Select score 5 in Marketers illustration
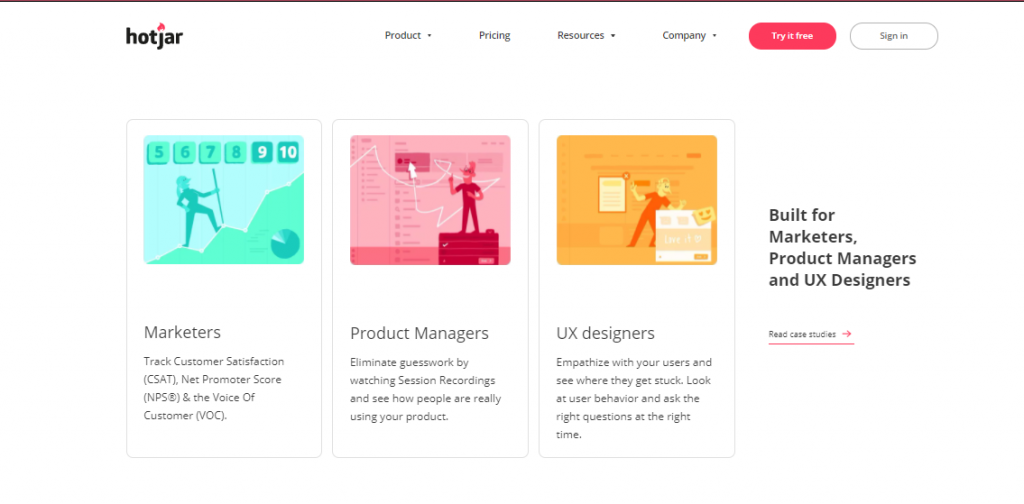The width and height of the screenshot is (1024, 504). 159,153
